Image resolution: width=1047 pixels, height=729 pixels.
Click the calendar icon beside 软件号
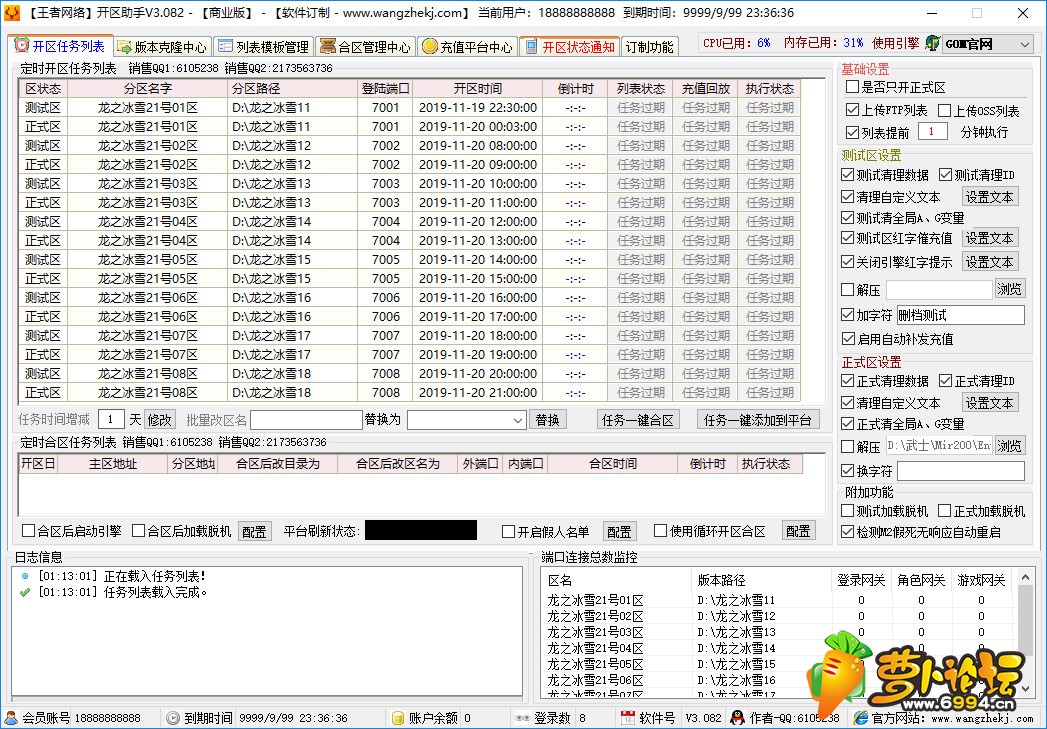pyautogui.click(x=627, y=718)
